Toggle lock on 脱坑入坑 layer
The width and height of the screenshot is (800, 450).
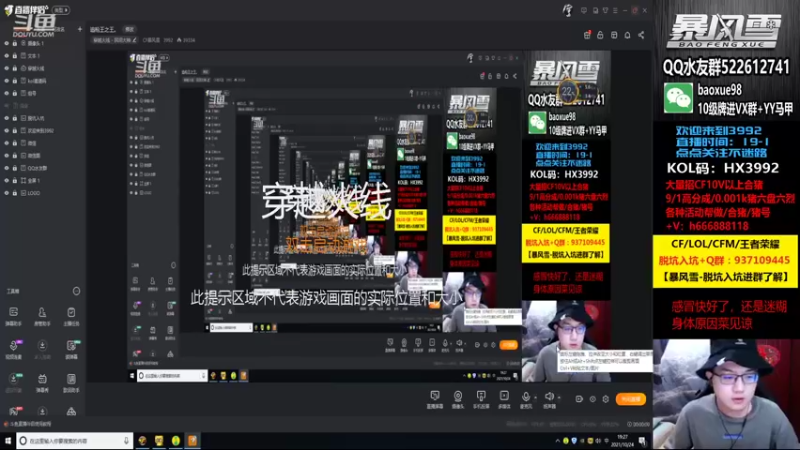pos(15,118)
